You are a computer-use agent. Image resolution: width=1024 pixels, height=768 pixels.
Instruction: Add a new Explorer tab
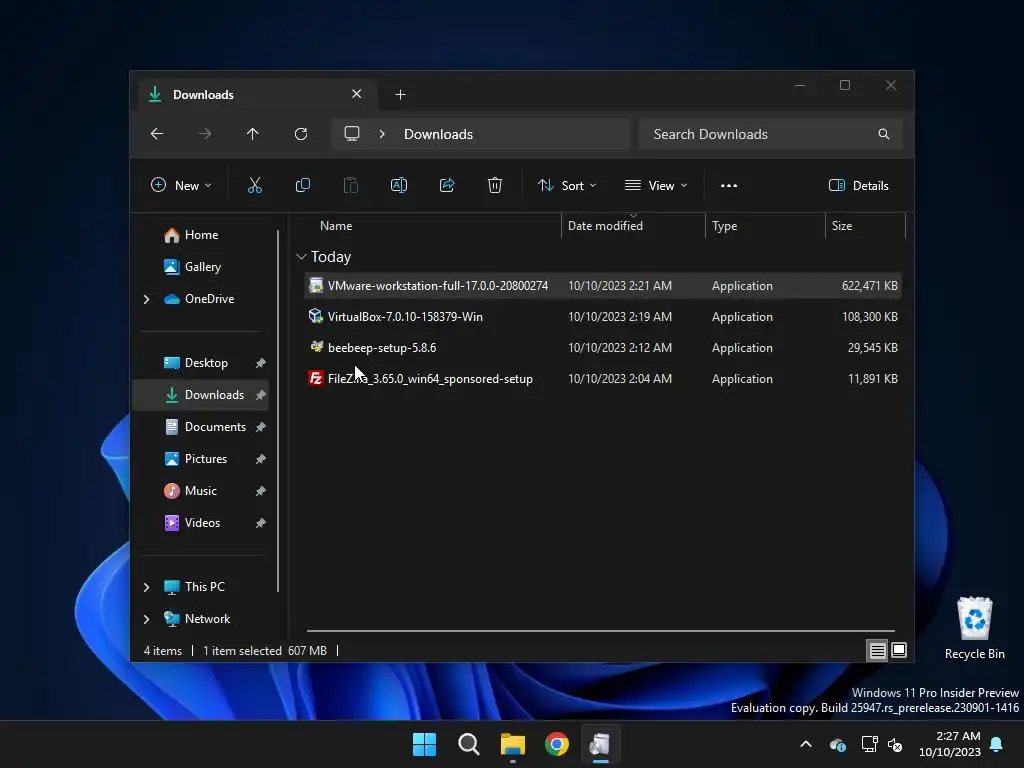click(400, 95)
